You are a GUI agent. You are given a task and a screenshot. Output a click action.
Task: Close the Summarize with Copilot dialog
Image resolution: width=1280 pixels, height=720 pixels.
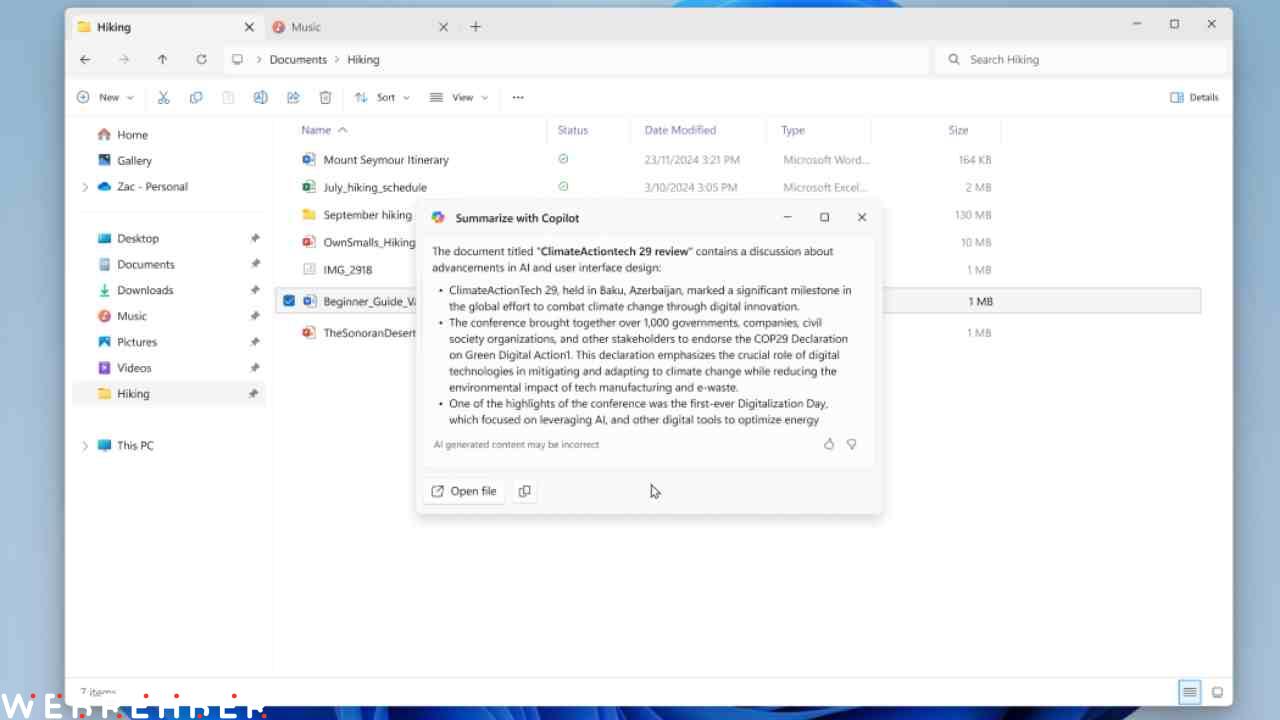tap(862, 217)
